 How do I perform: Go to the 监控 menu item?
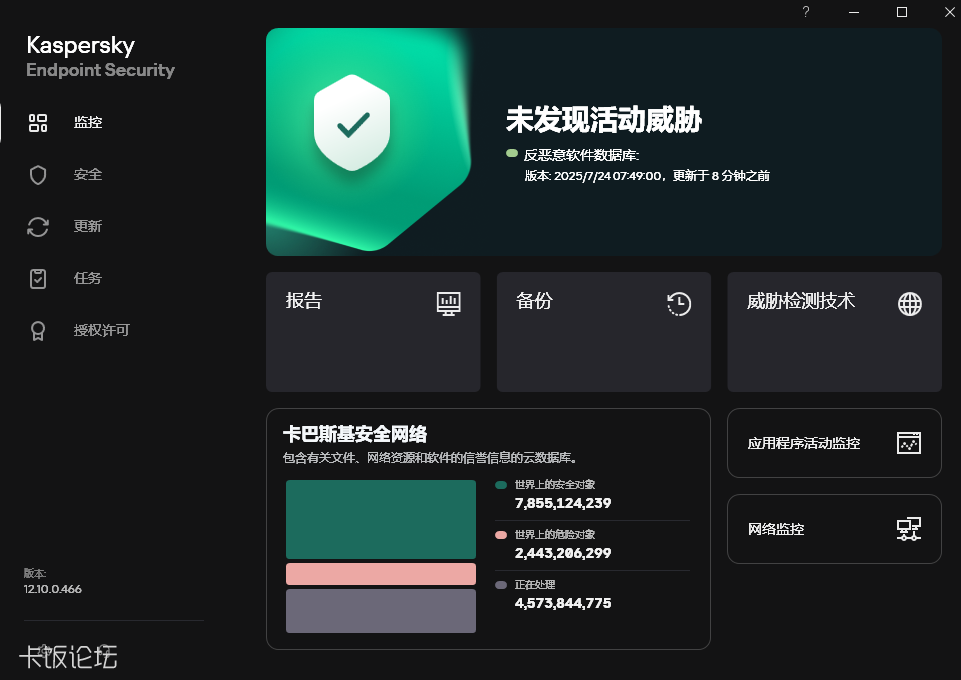click(x=88, y=123)
